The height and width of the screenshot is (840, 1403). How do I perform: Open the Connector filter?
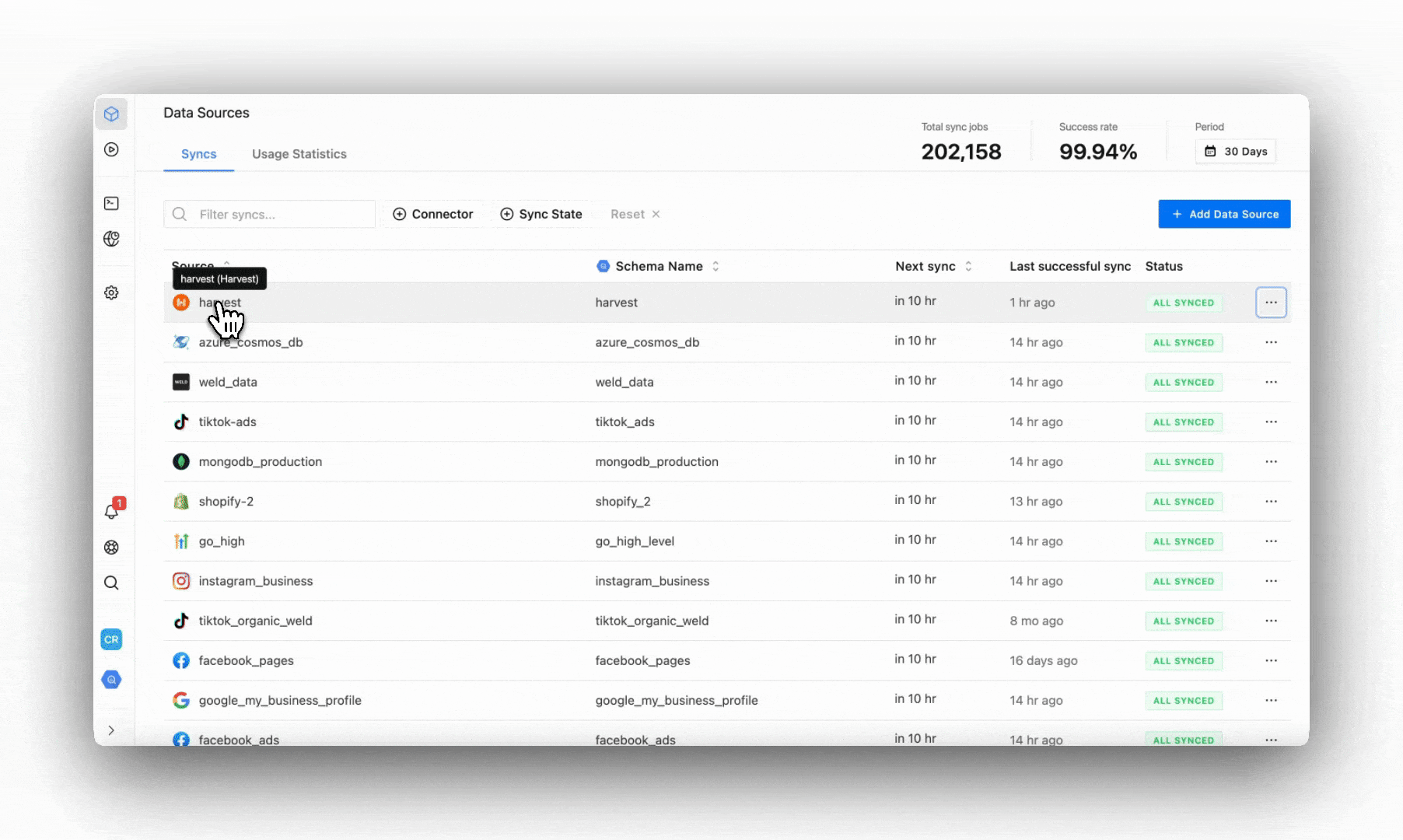click(x=433, y=214)
